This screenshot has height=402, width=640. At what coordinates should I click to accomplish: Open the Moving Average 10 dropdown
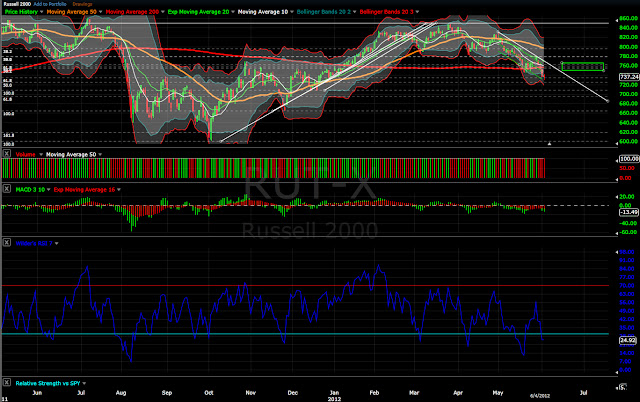tap(292, 12)
